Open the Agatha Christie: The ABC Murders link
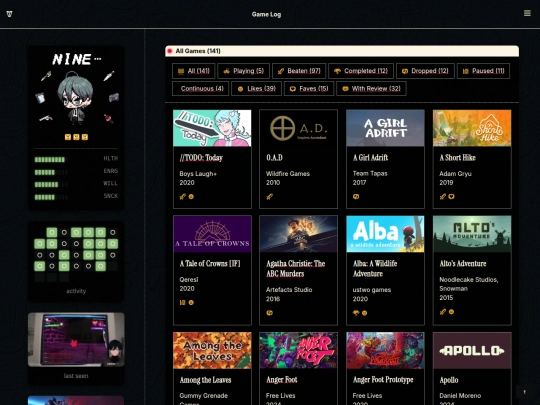This screenshot has width=540, height=405. (x=295, y=269)
